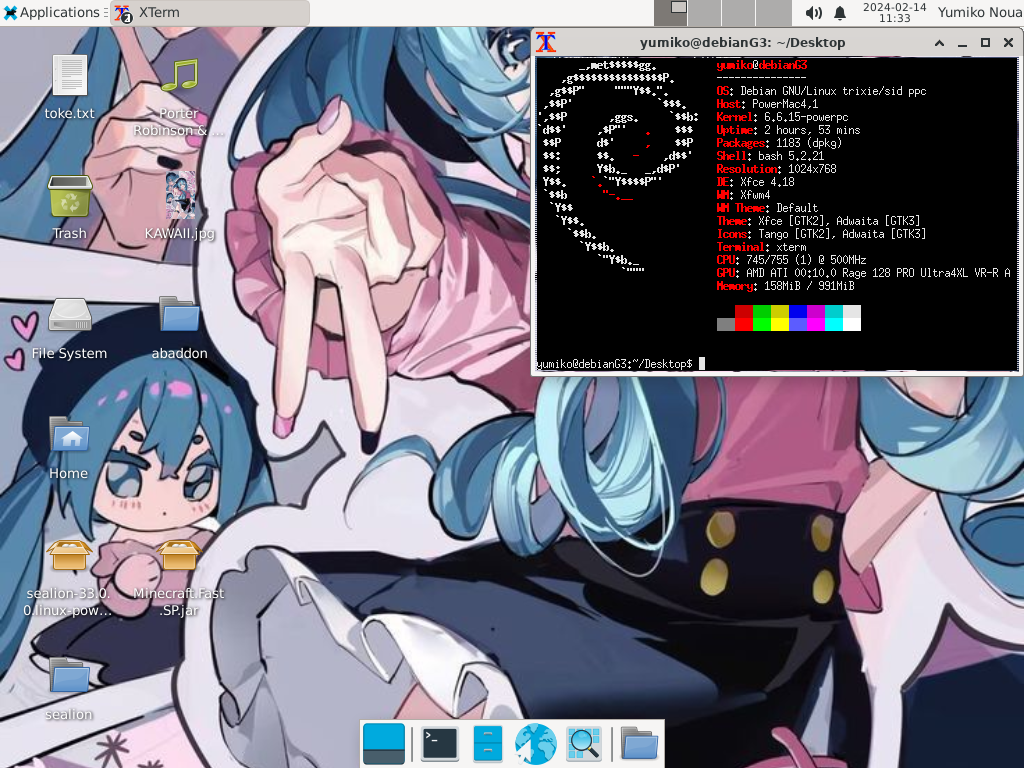Switch to the fourth workspace
Viewport: 1024px width, 768px height.
click(x=774, y=12)
